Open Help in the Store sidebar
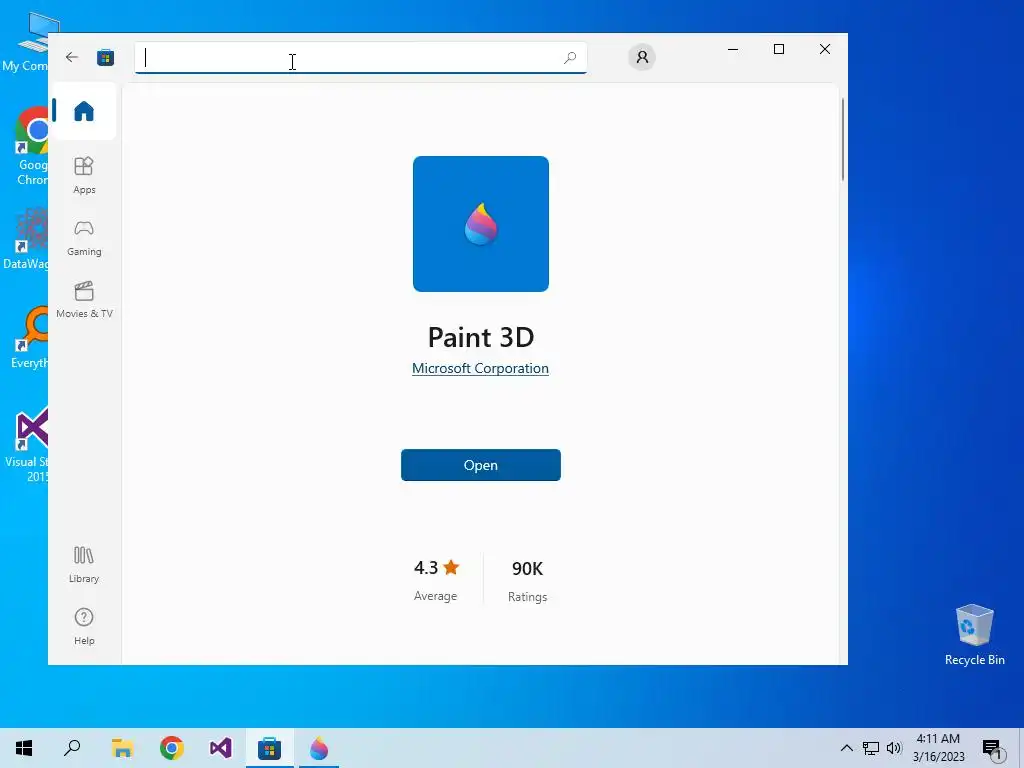This screenshot has height=768, width=1024. coord(84,626)
